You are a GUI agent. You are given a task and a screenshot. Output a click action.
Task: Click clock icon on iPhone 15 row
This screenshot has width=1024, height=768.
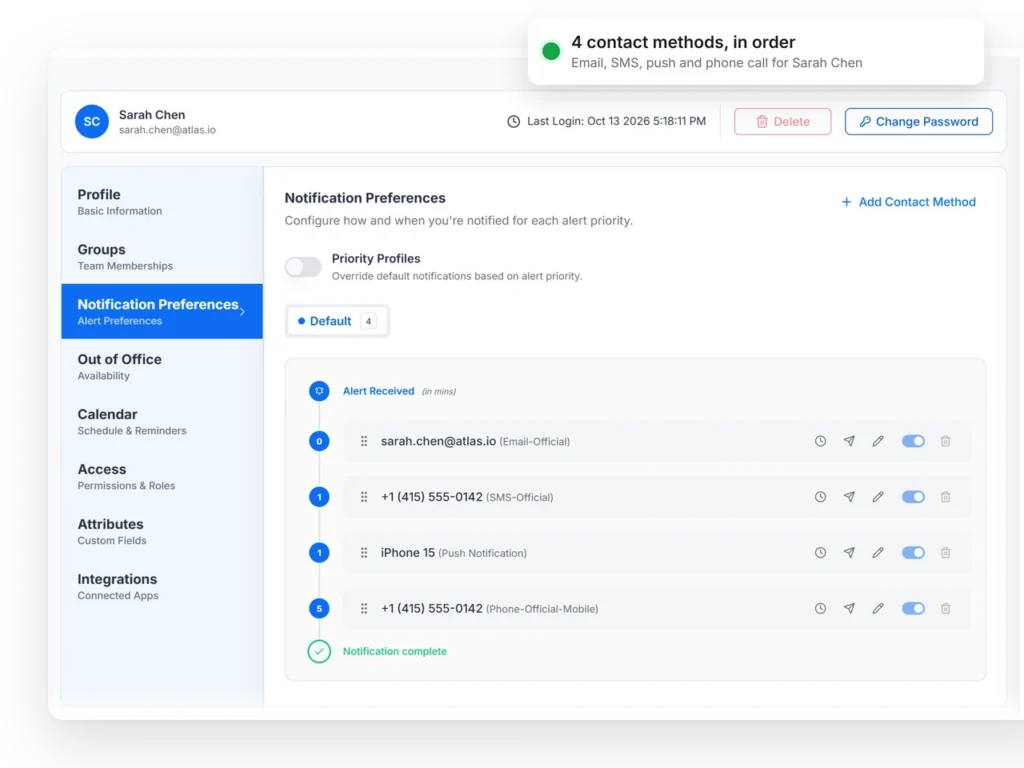coord(820,552)
